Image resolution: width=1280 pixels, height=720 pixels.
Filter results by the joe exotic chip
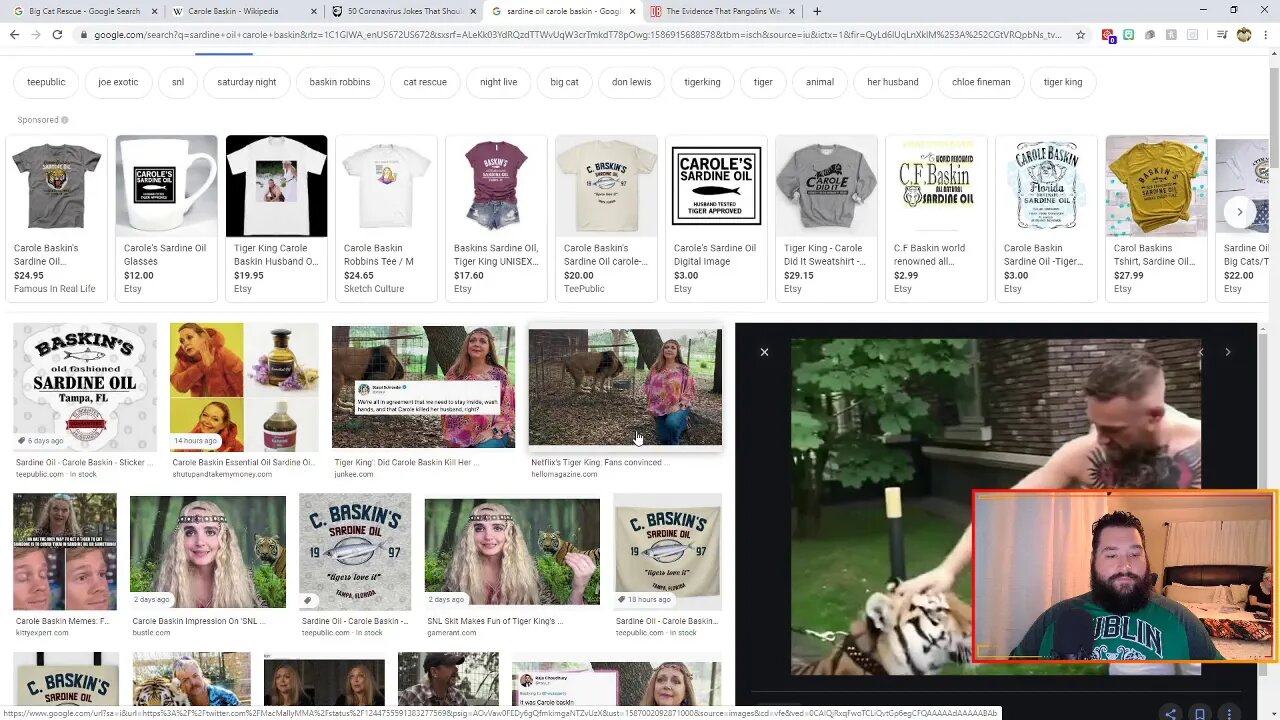[118, 82]
